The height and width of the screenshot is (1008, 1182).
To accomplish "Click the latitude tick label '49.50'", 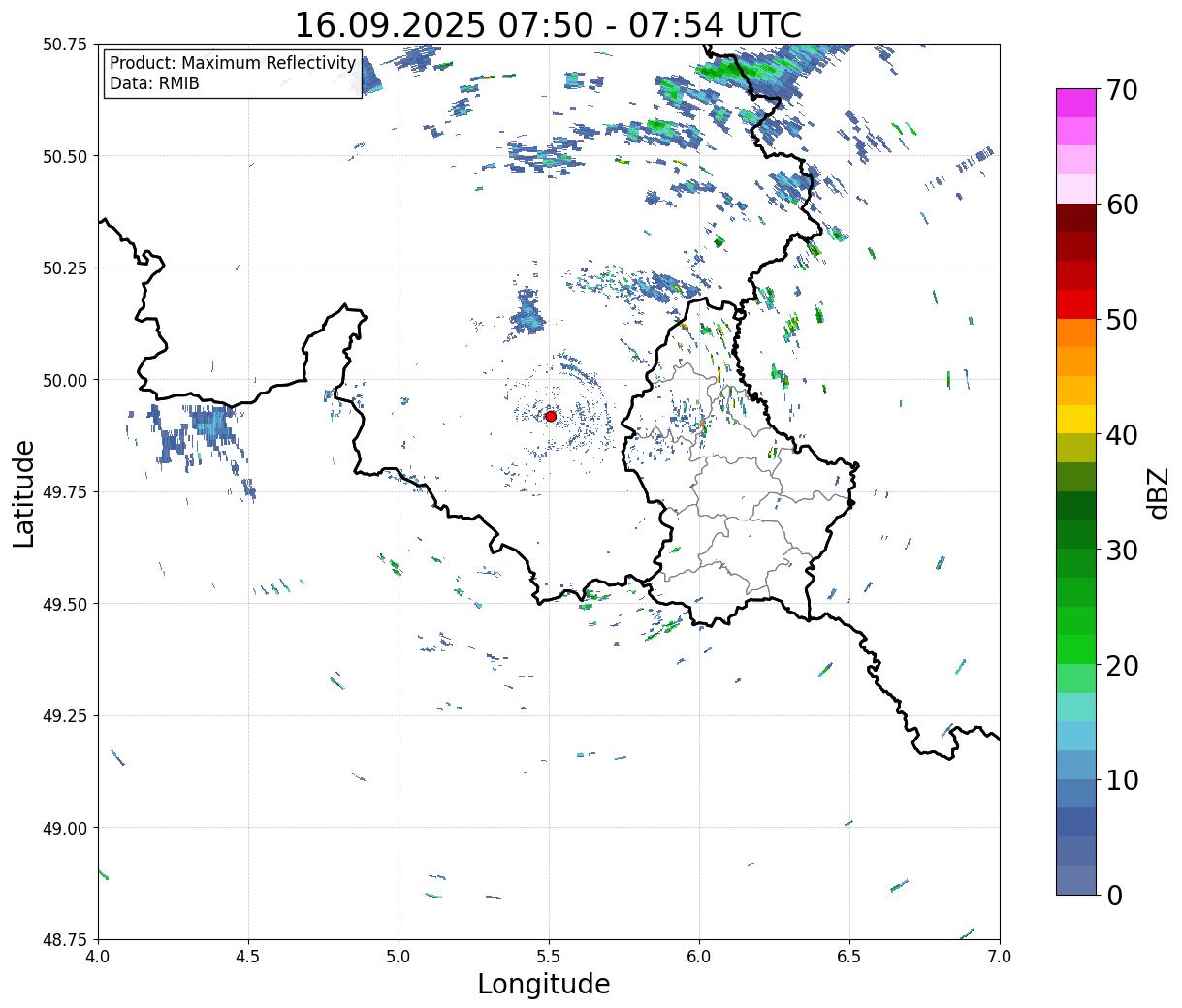I will (x=65, y=604).
